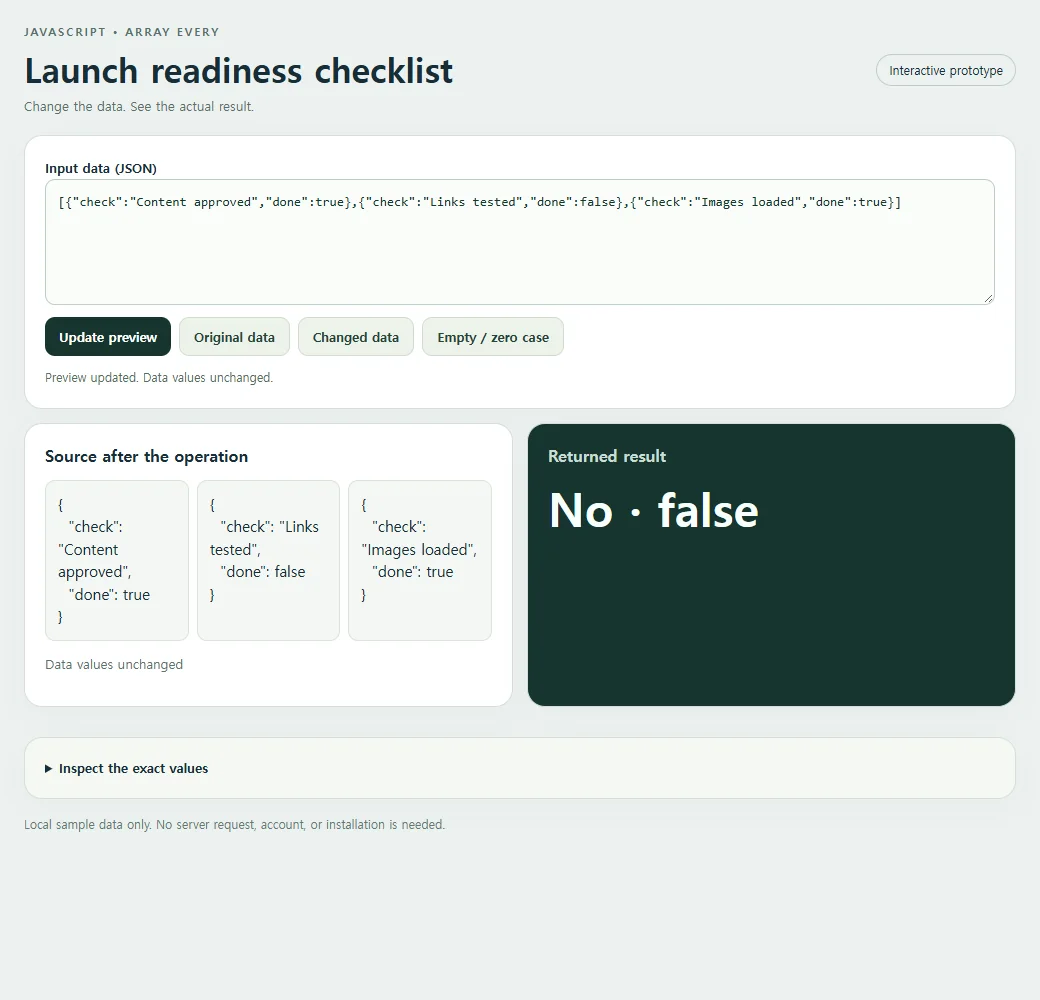Click the 'Input data (JSON)' label
The image size is (1040, 1000).
[x=101, y=168]
